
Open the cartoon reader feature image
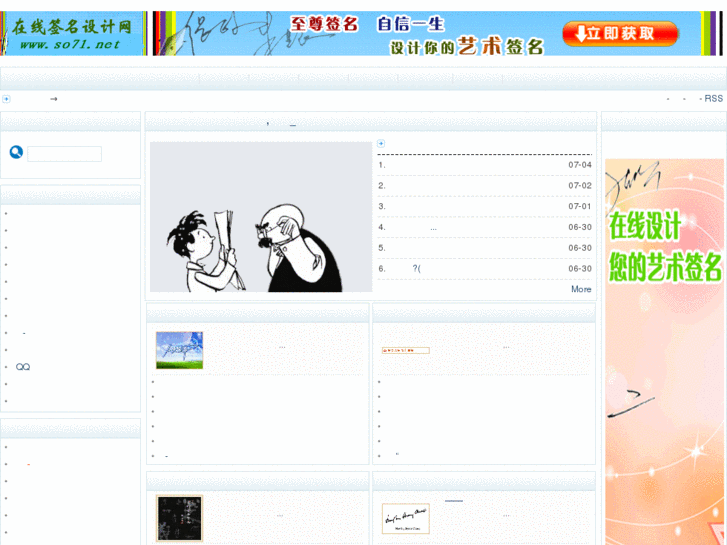point(261,217)
